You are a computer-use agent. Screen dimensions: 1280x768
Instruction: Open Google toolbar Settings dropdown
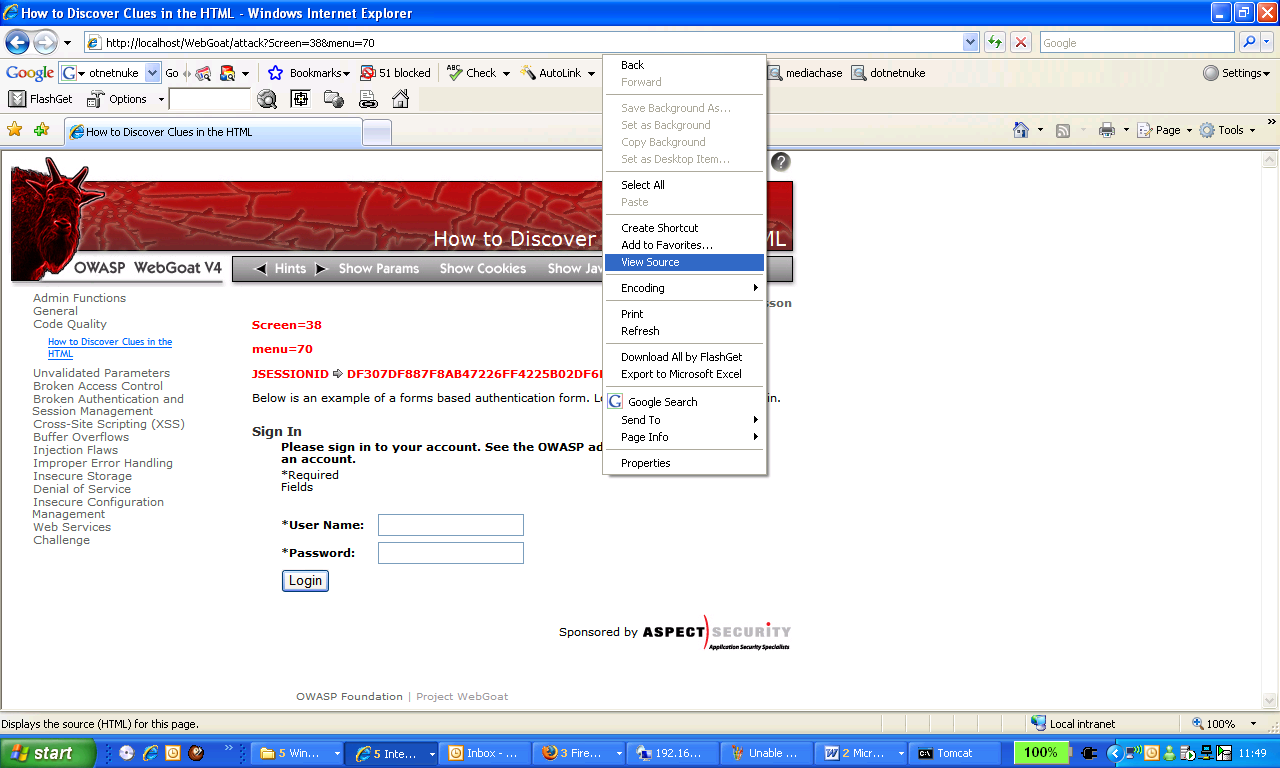pyautogui.click(x=1236, y=73)
